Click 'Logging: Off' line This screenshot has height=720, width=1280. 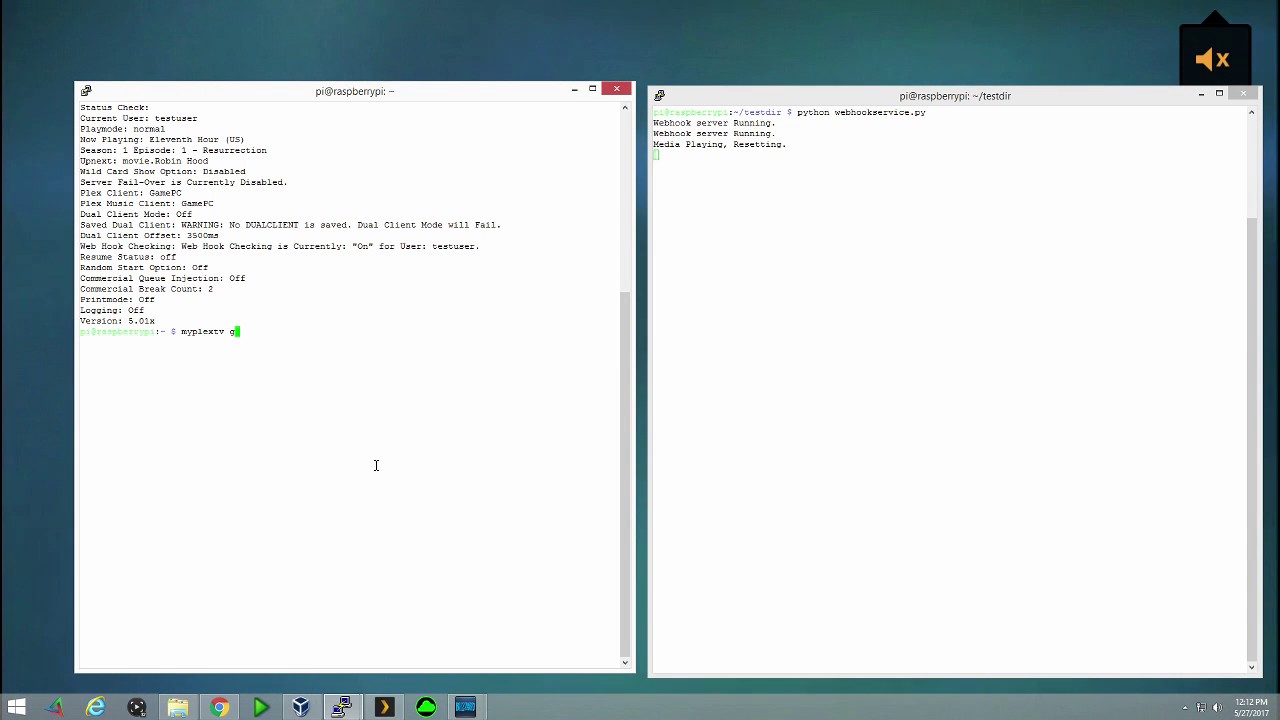click(x=112, y=310)
